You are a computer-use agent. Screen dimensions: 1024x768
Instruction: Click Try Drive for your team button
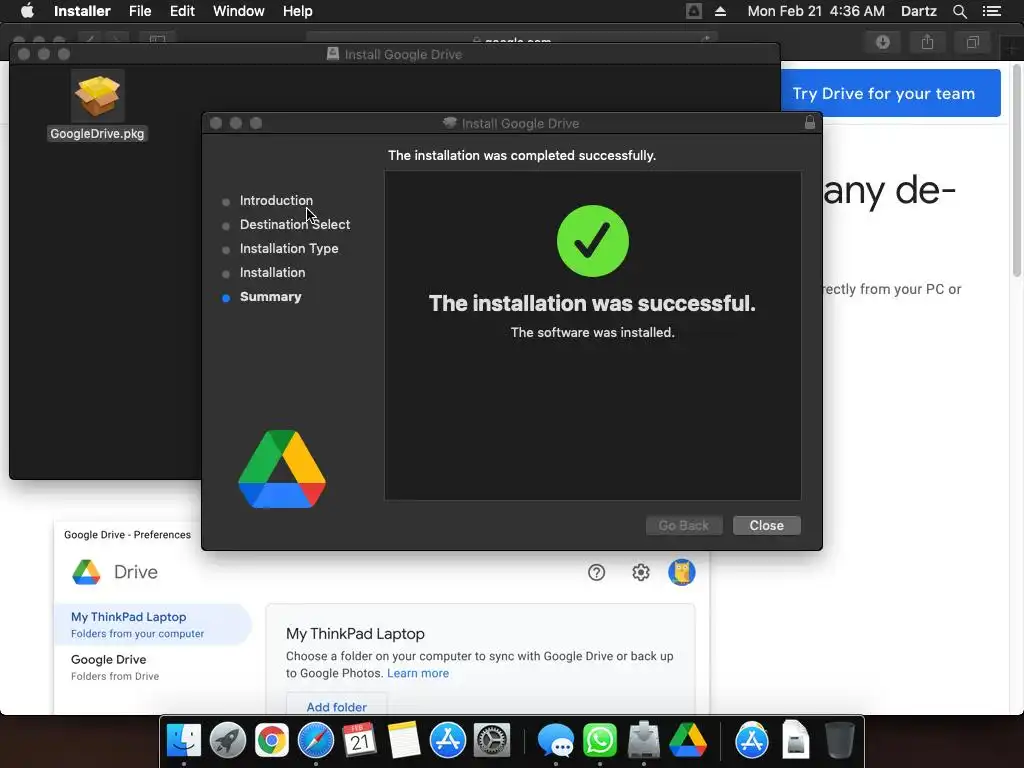pos(890,93)
